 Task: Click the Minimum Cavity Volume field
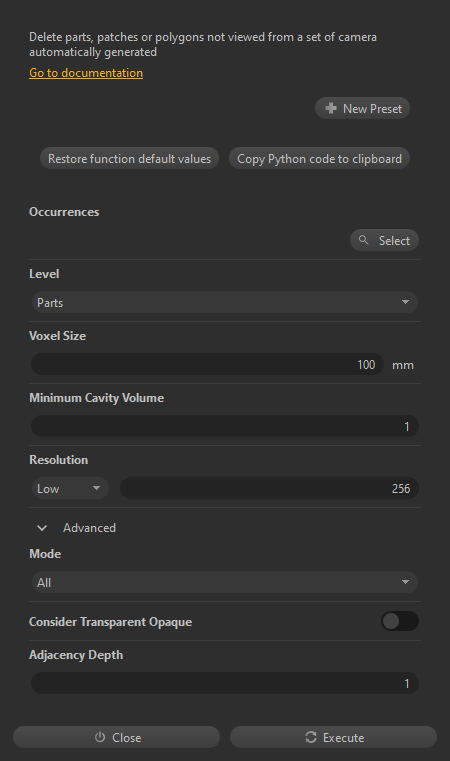[224, 427]
